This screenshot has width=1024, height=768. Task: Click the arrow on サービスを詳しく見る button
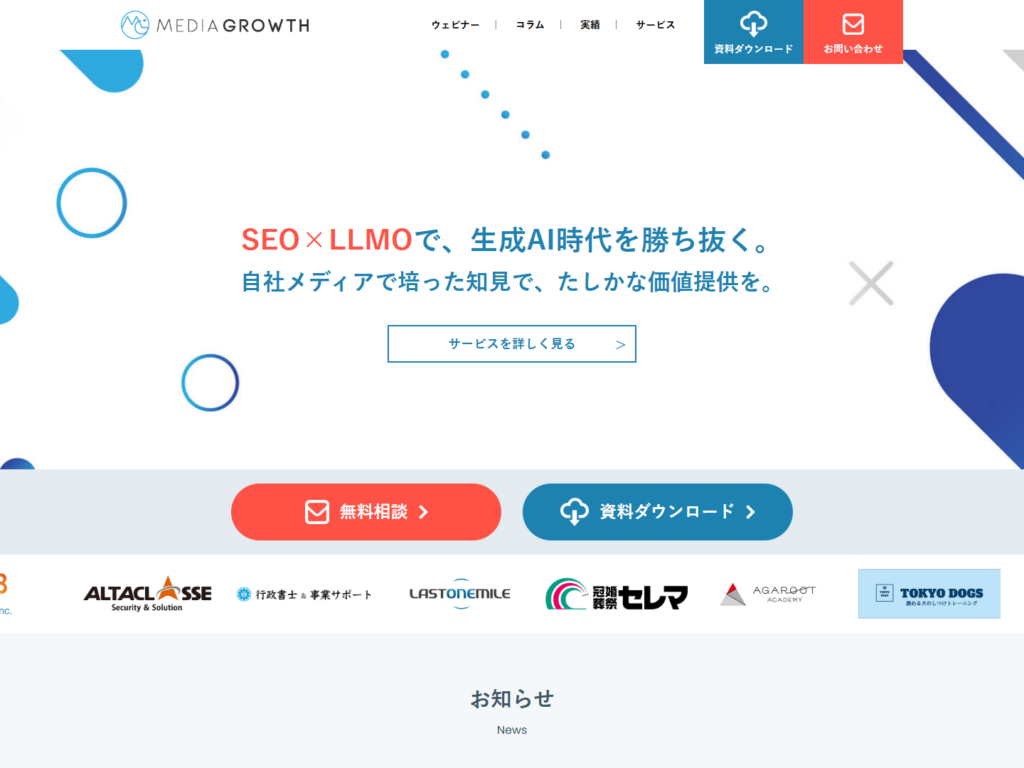click(620, 344)
